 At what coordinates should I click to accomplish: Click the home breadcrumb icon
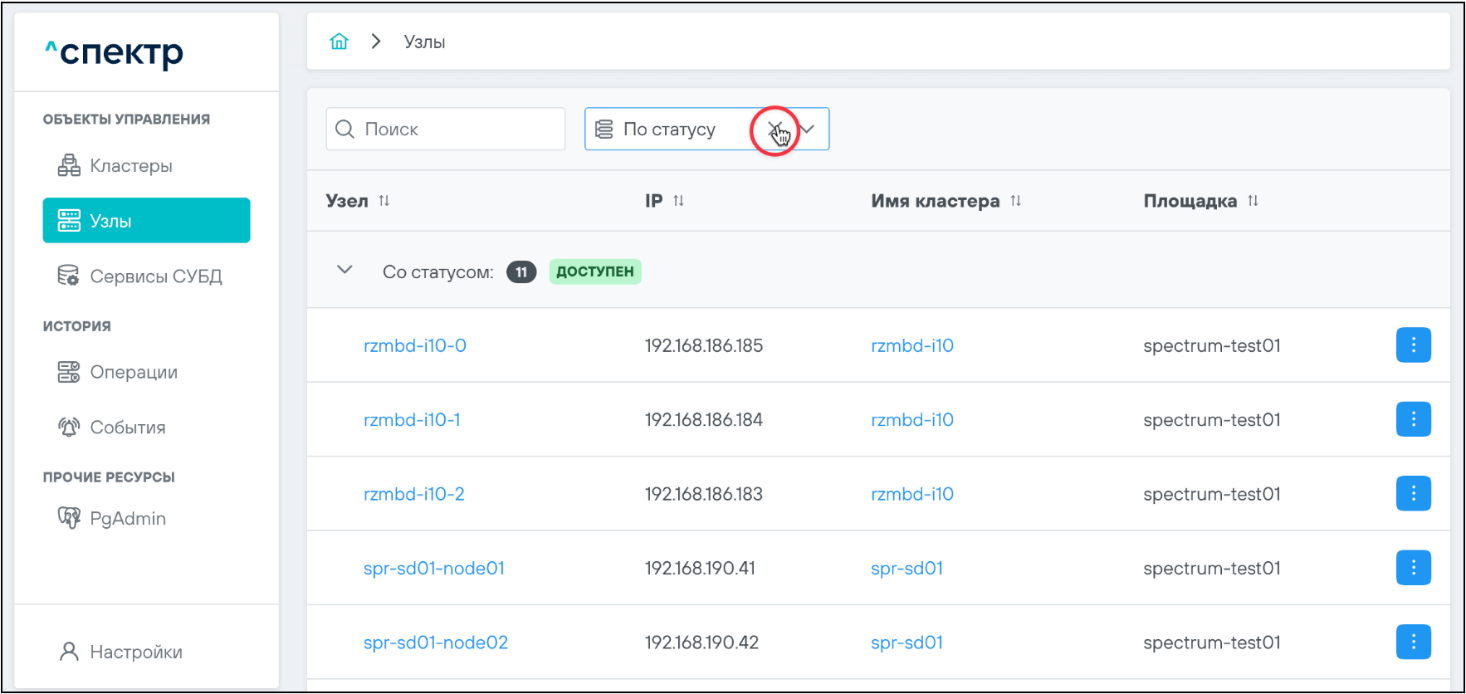point(340,42)
